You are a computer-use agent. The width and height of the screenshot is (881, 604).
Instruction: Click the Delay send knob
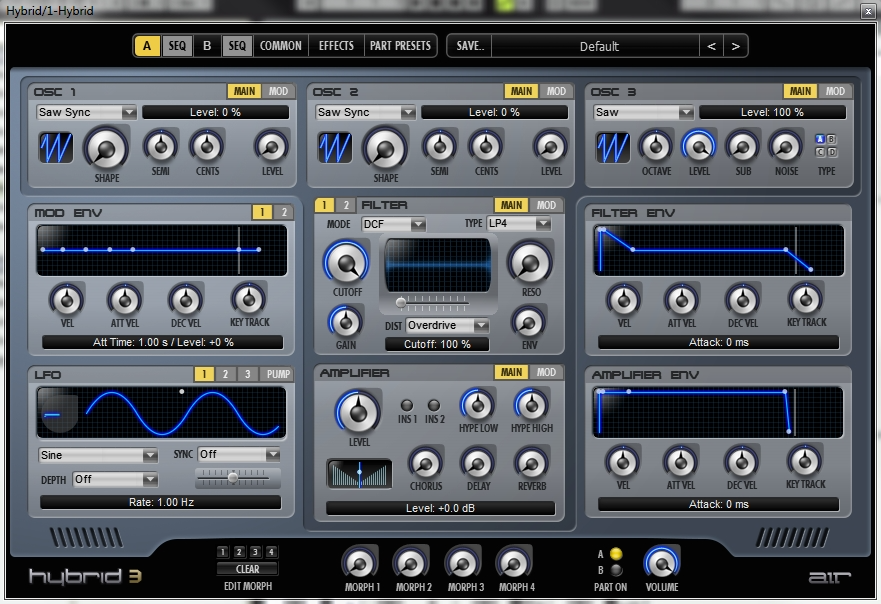(478, 463)
